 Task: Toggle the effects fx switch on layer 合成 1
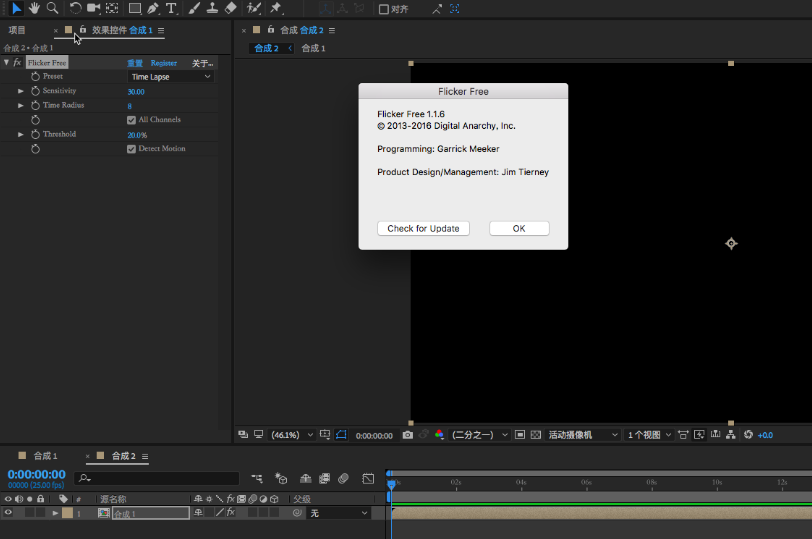point(231,512)
